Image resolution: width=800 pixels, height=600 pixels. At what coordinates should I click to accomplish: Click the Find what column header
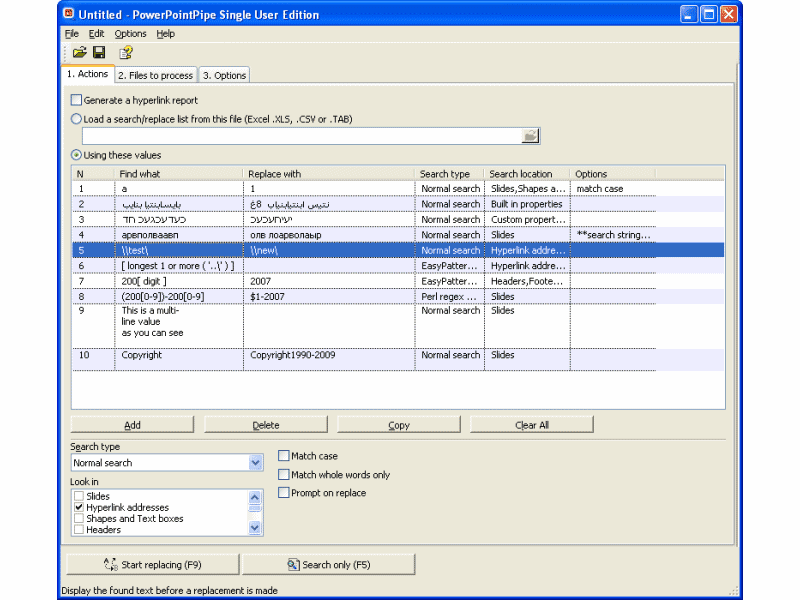click(x=179, y=174)
